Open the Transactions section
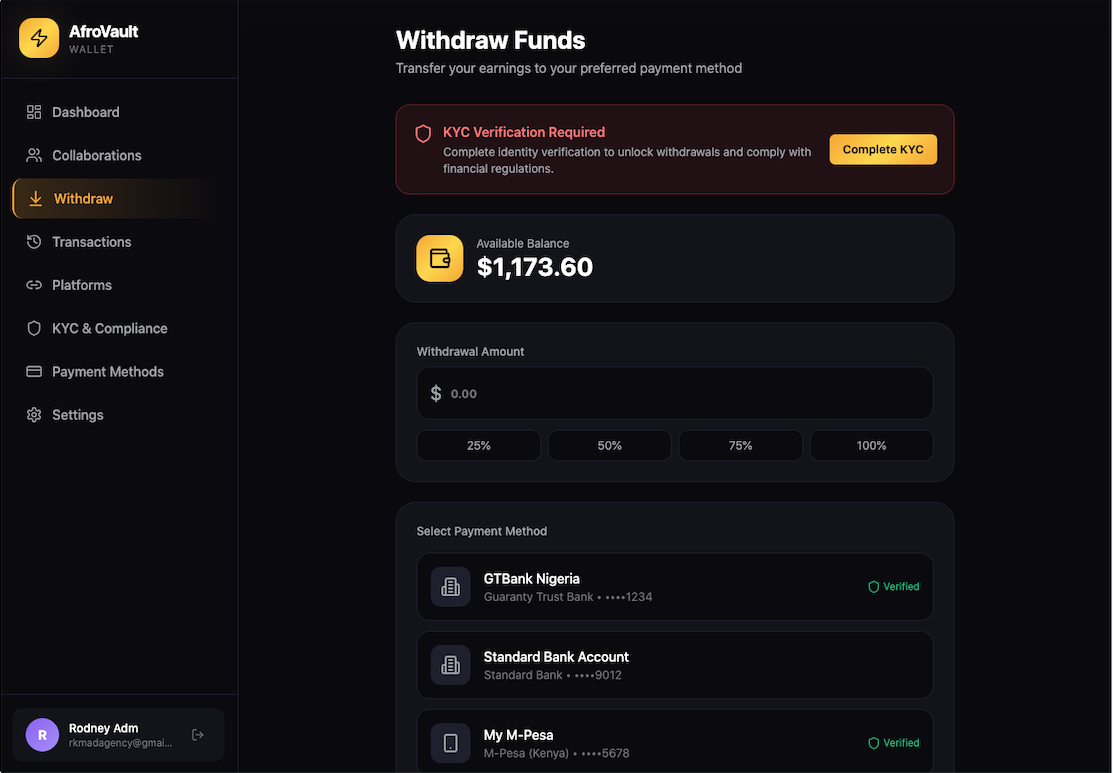Image resolution: width=1113 pixels, height=773 pixels. [91, 242]
